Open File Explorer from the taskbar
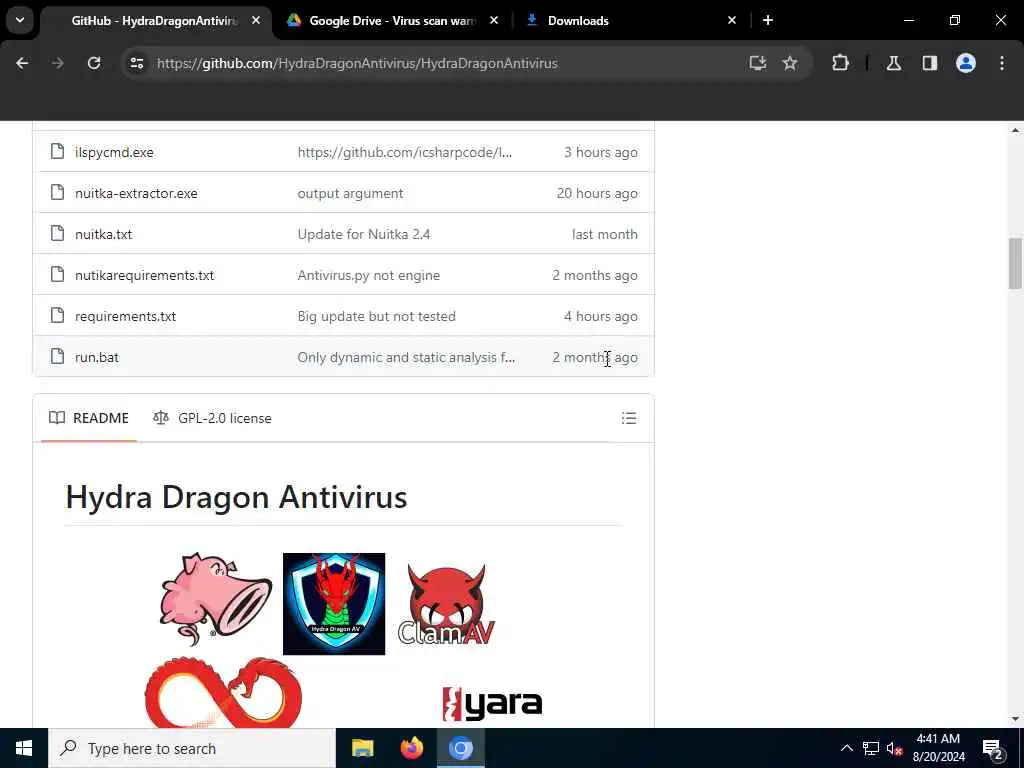Screen dimensions: 1024x768 coord(362,748)
